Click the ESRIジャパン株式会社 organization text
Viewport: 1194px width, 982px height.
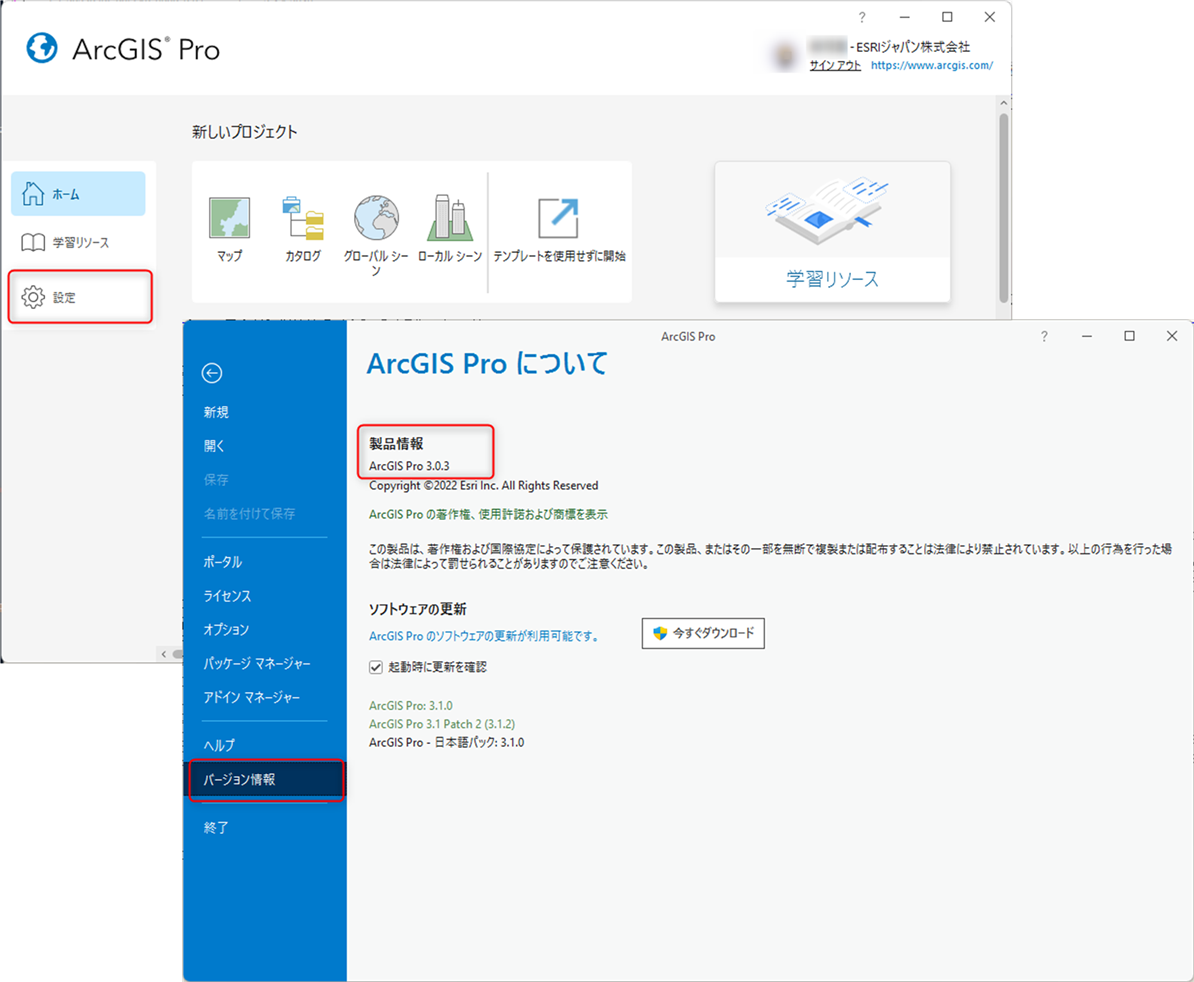point(913,47)
